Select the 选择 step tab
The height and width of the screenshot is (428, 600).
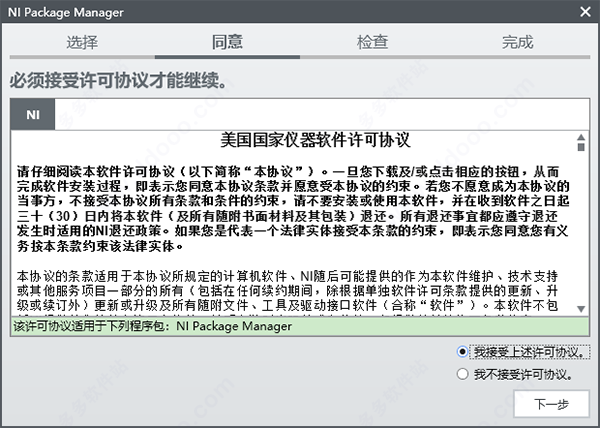coord(82,42)
